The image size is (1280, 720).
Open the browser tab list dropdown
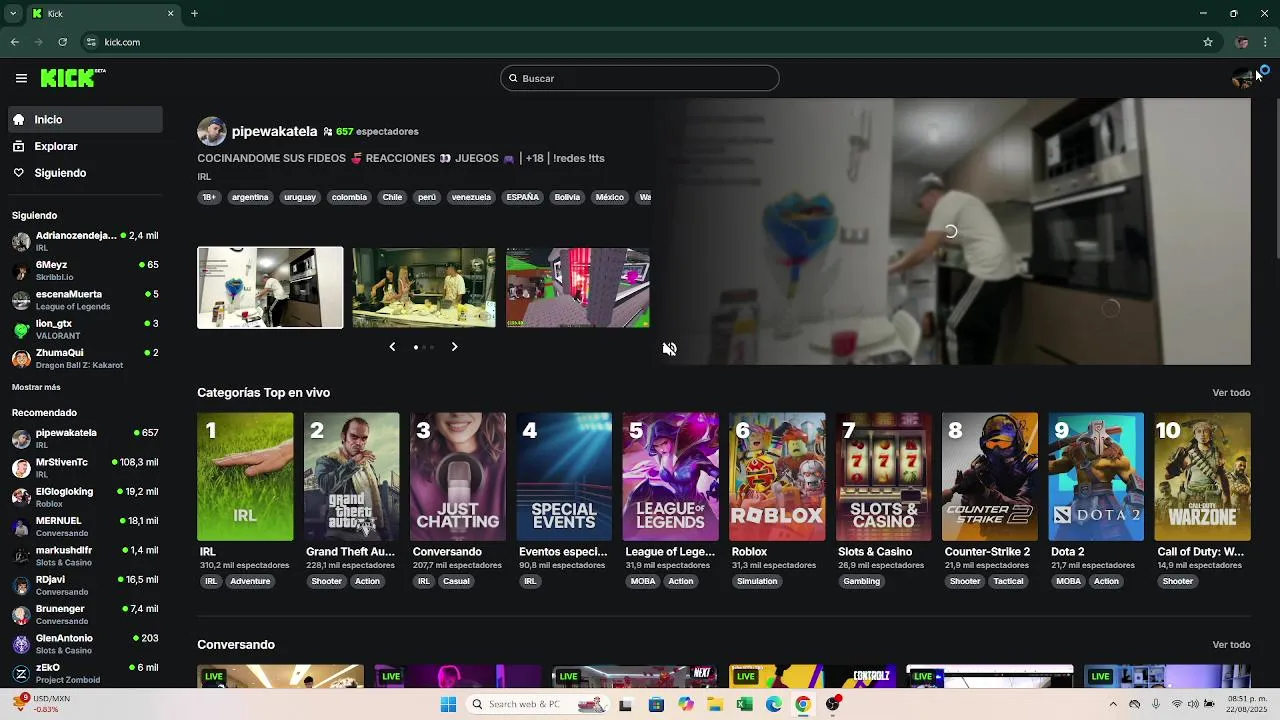tap(13, 13)
